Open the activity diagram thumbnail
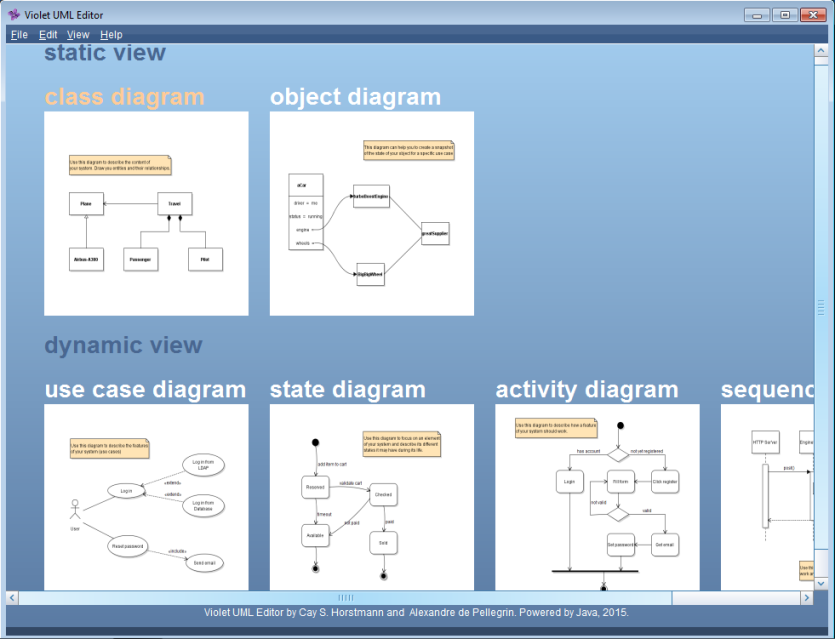The height and width of the screenshot is (639, 835). point(597,497)
